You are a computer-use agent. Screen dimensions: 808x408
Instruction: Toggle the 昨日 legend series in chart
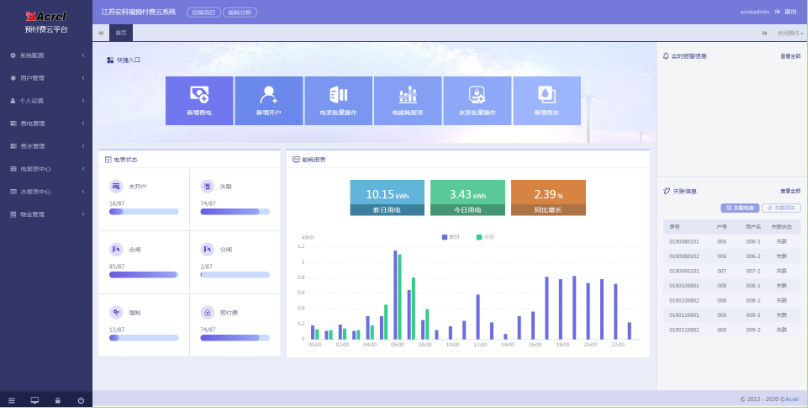[450, 237]
